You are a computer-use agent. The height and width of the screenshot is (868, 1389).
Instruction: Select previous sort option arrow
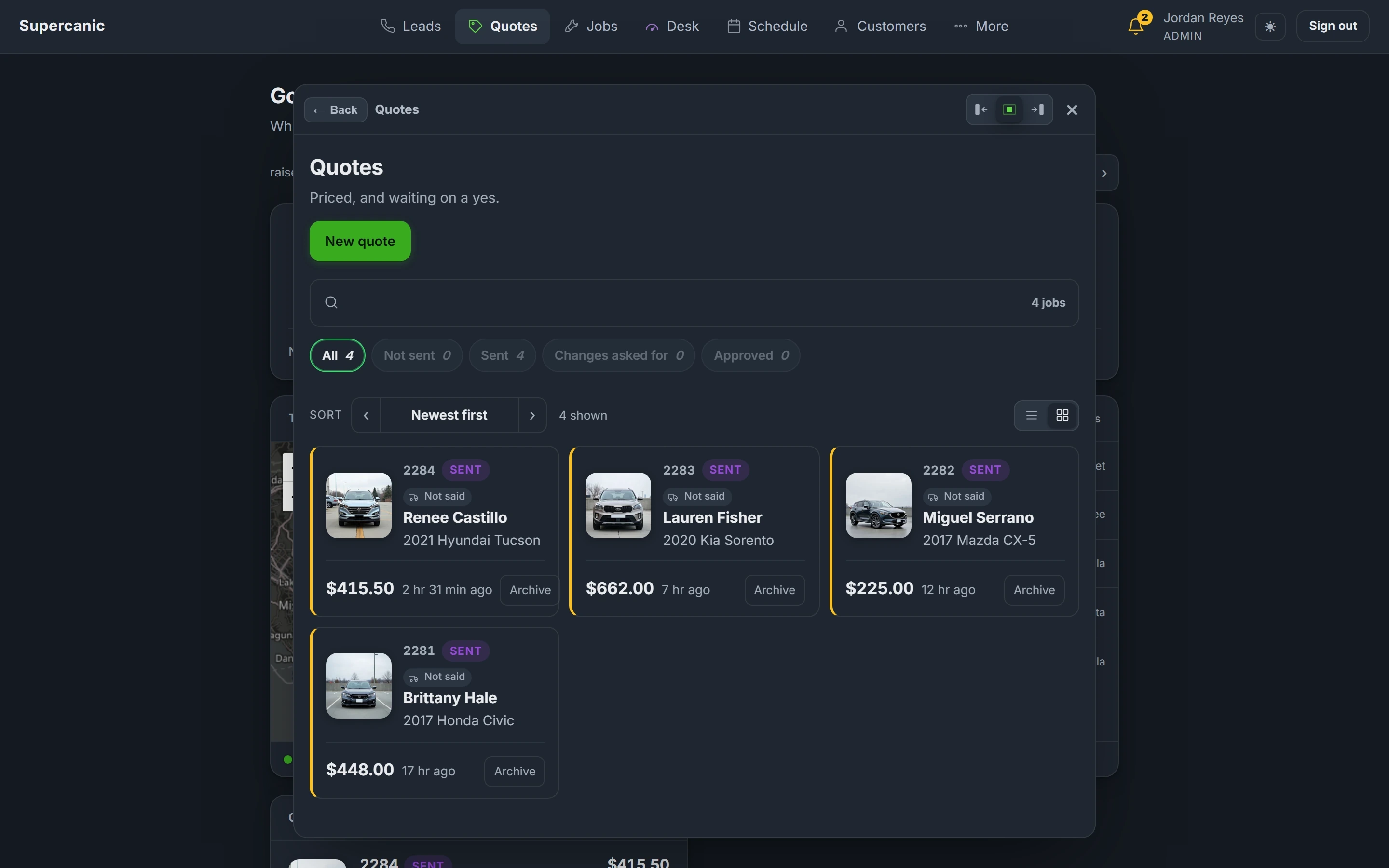point(366,415)
